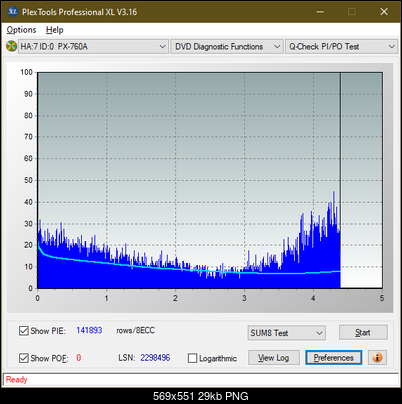The height and width of the screenshot is (404, 402).
Task: Toggle the Show POF checkbox
Action: 23,358
